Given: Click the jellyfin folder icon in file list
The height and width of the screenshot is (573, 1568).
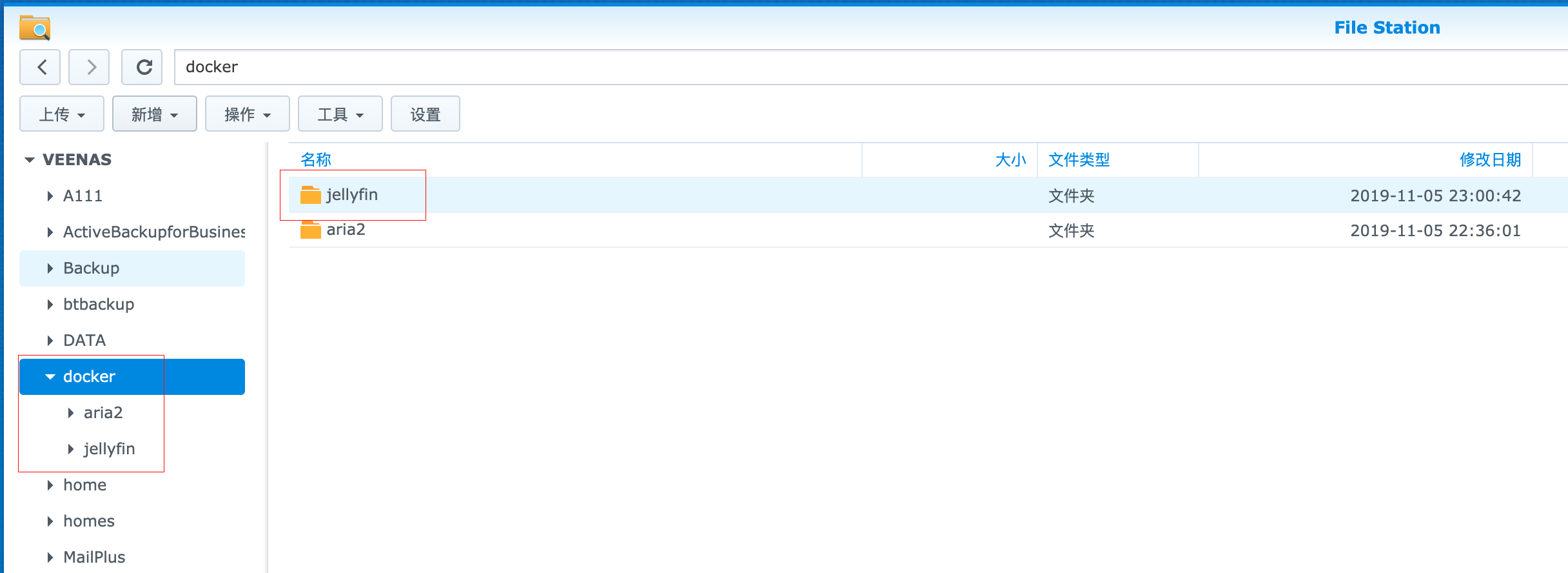Looking at the screenshot, I should click(x=311, y=195).
